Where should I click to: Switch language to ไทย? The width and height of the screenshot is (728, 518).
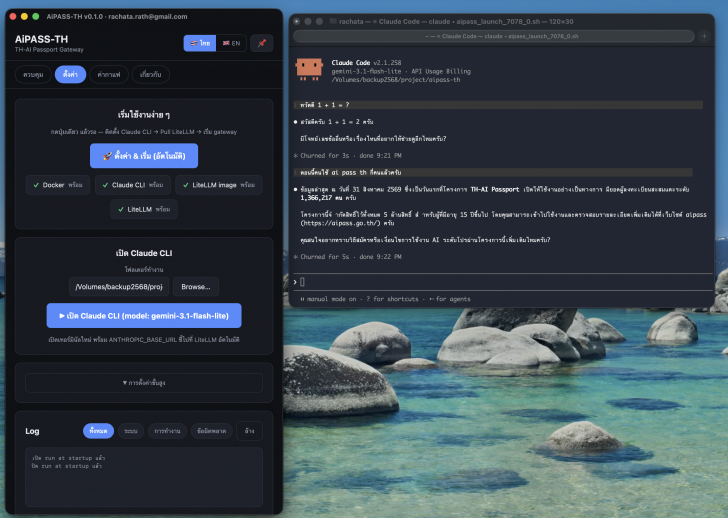[200, 43]
